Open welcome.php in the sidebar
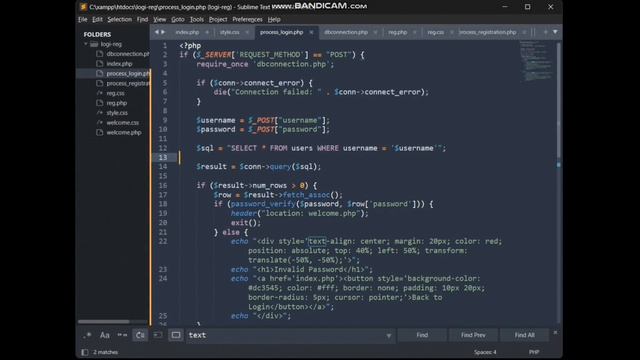 tap(124, 132)
